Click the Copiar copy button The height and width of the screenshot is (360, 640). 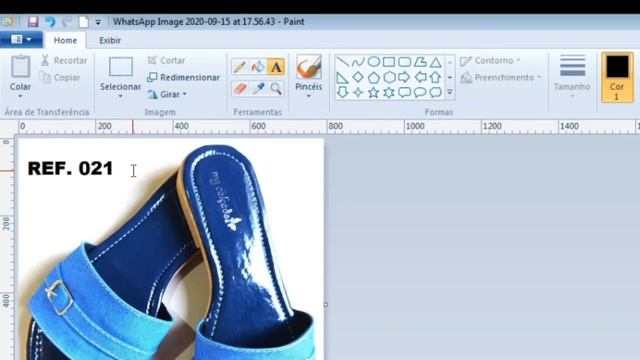60,78
